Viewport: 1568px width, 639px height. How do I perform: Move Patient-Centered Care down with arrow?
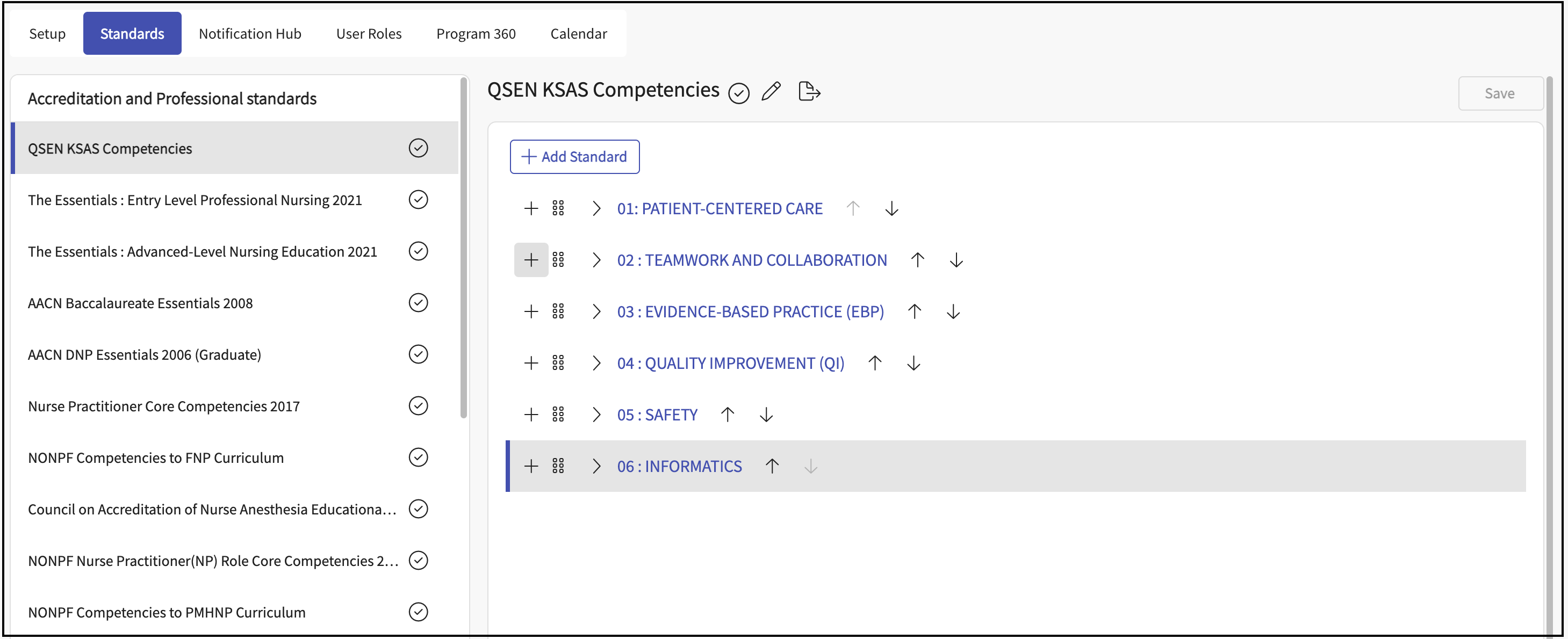point(891,208)
